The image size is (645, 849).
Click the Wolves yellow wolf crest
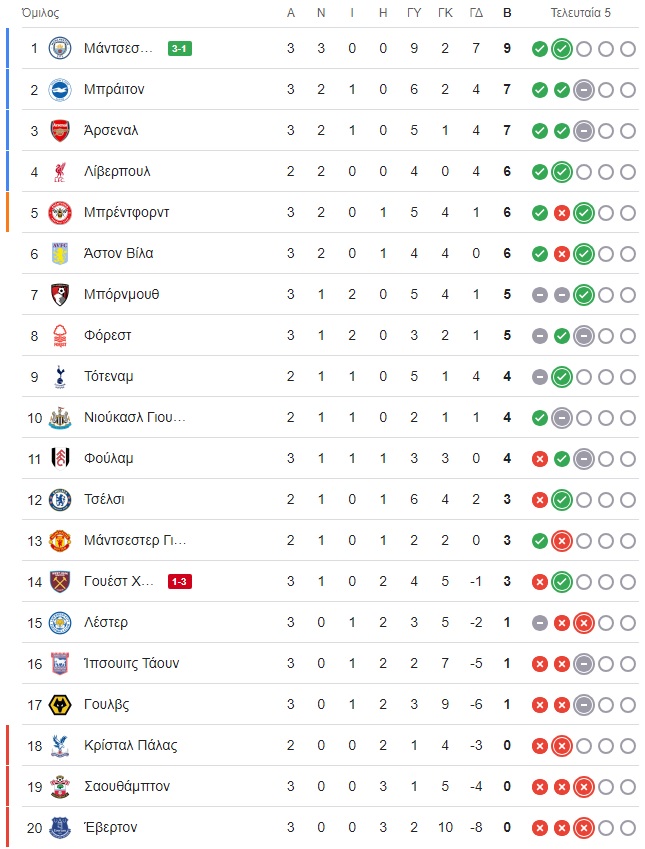(60, 705)
